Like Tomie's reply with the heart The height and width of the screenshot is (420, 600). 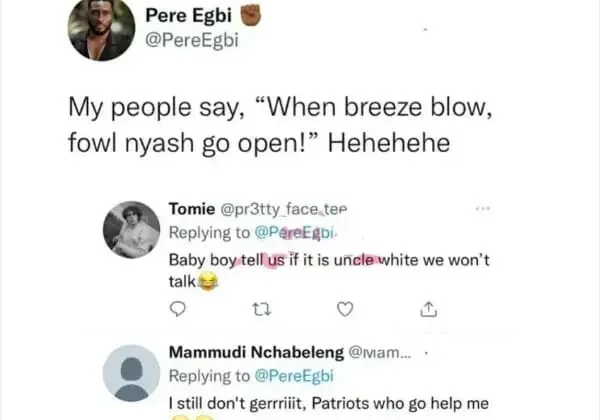tap(345, 309)
